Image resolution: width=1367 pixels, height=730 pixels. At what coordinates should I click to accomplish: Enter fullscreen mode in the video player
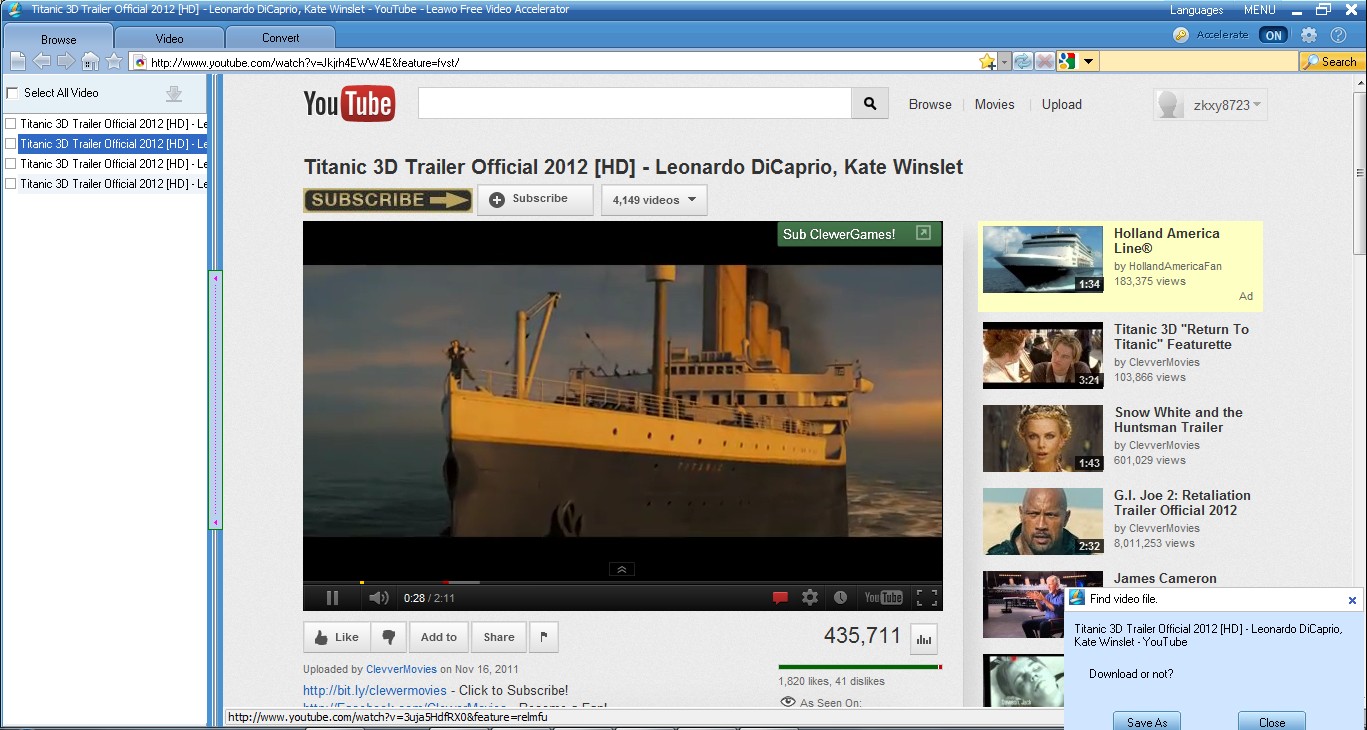[x=927, y=598]
